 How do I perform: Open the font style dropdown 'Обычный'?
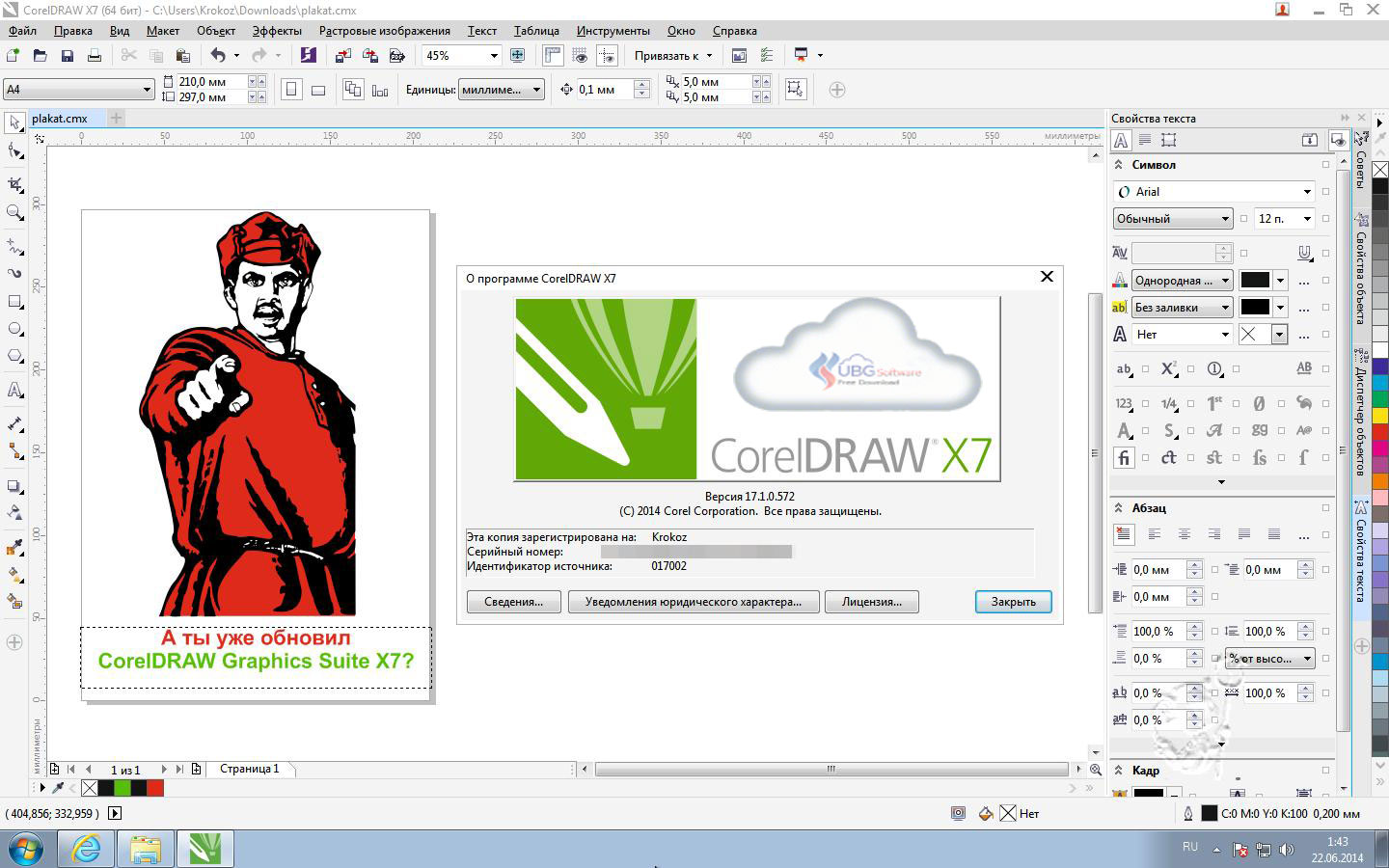[1225, 219]
